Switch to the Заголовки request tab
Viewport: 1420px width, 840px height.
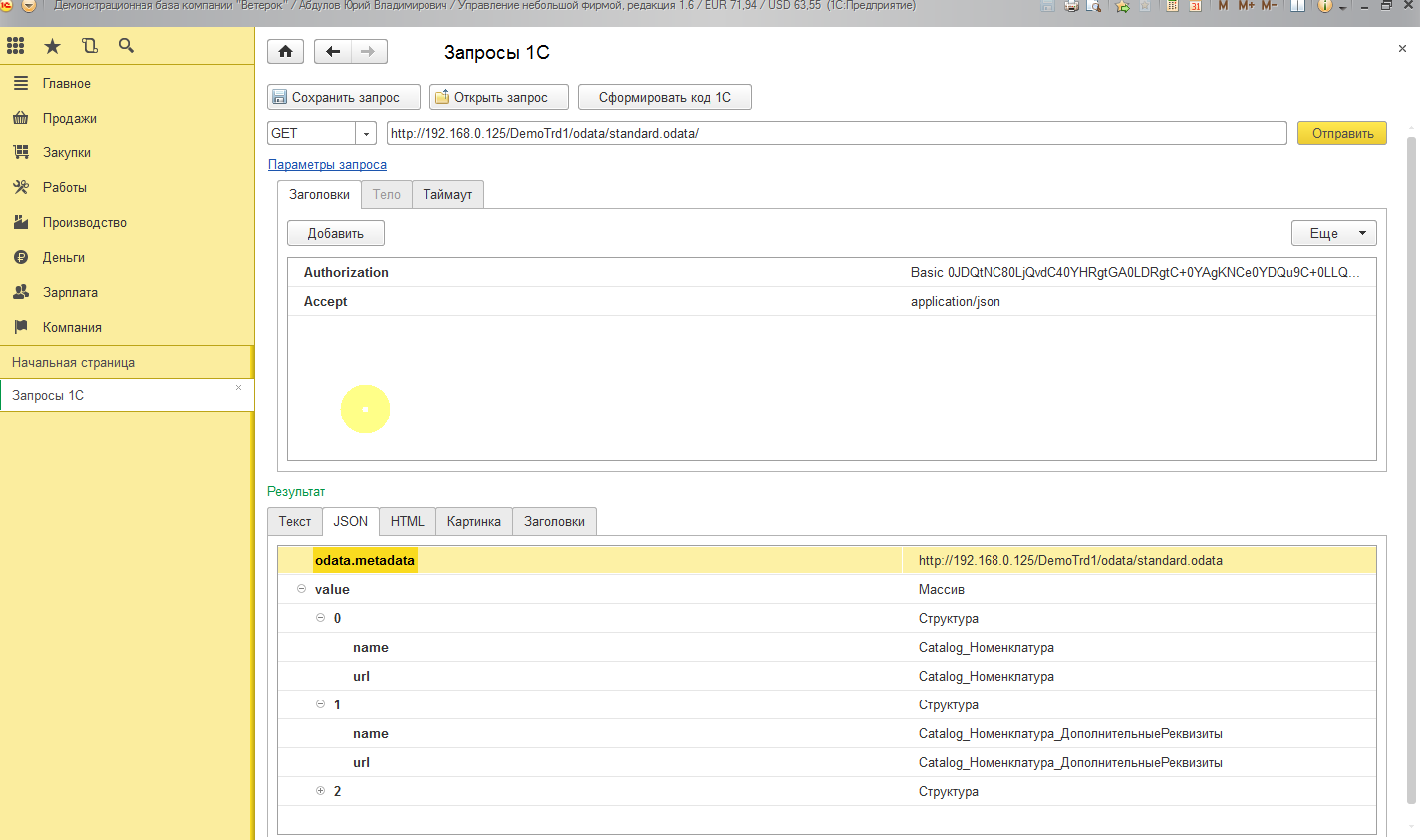tap(319, 195)
